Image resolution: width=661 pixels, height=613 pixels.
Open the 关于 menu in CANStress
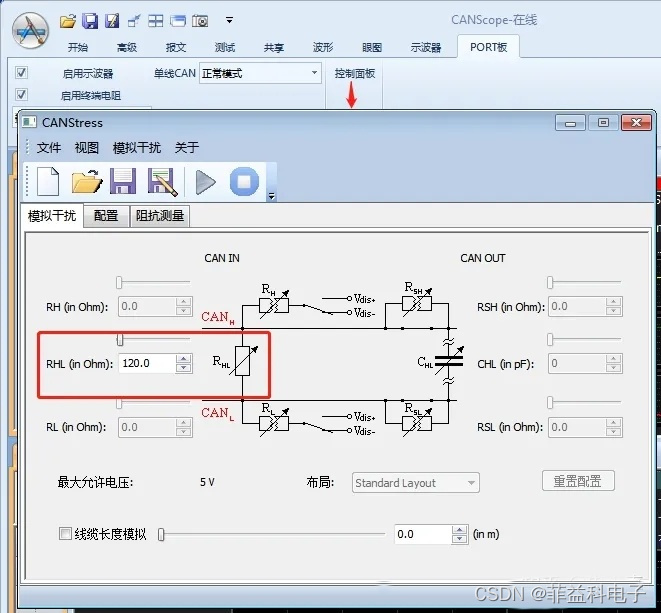(186, 148)
